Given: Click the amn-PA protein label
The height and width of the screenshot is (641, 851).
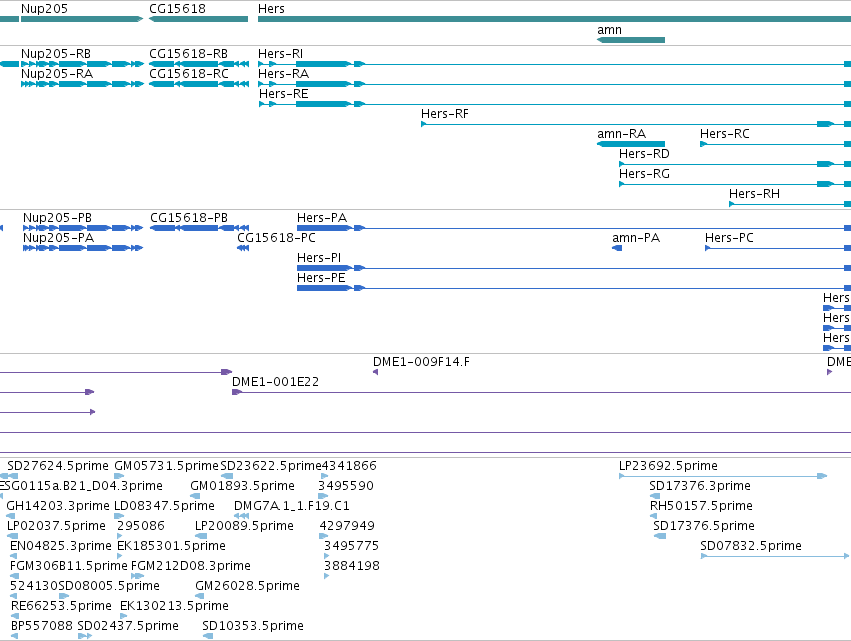Looking at the screenshot, I should (x=636, y=238).
